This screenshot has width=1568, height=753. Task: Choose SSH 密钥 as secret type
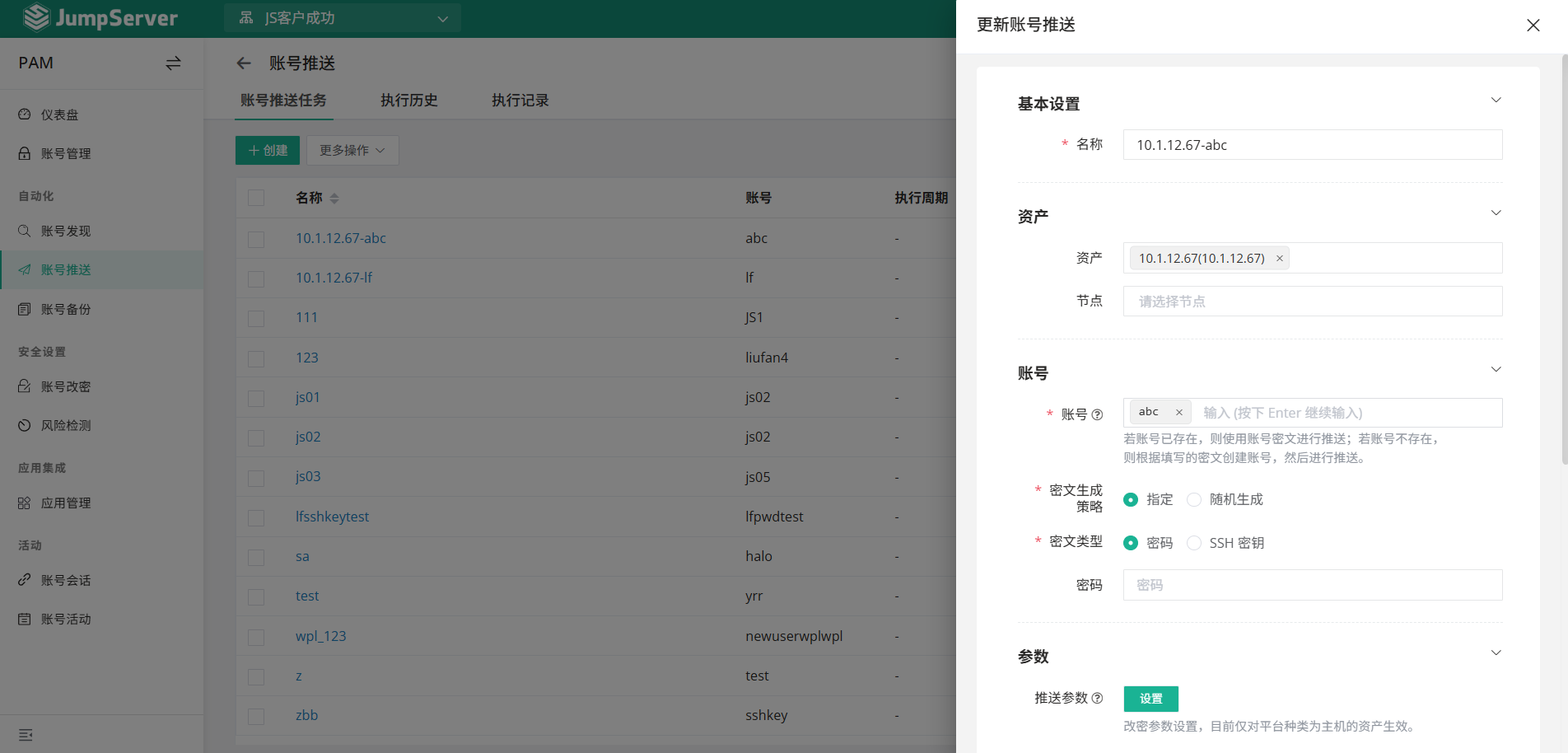coord(1194,543)
